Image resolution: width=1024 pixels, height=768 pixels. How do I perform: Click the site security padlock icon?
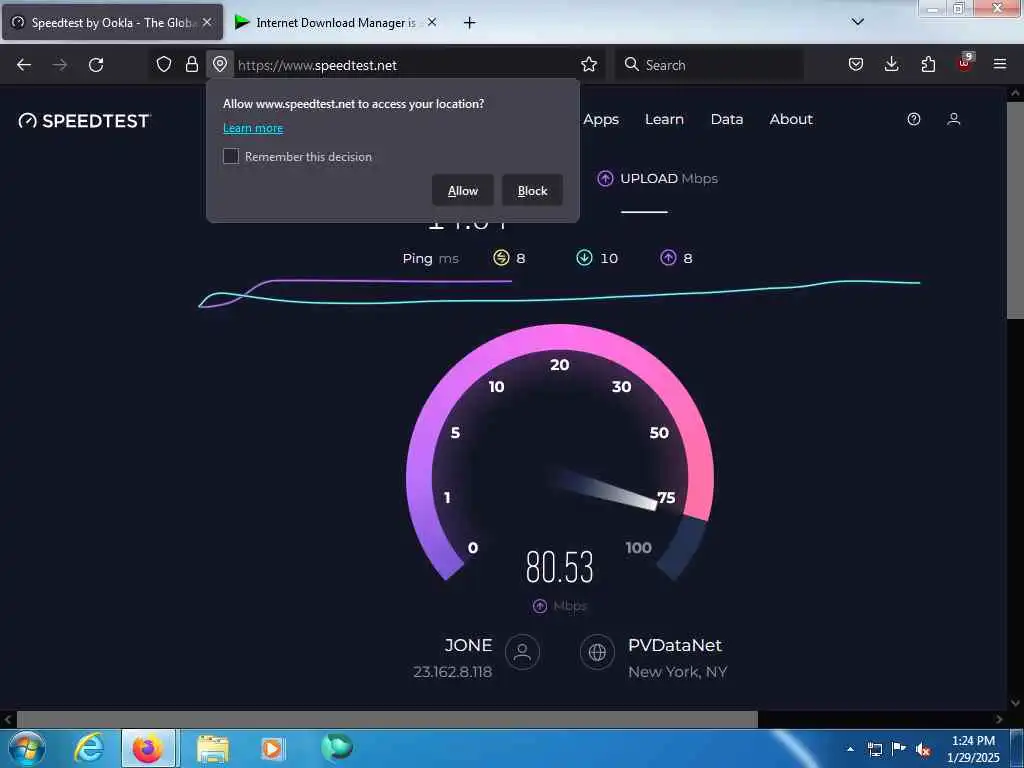[191, 64]
